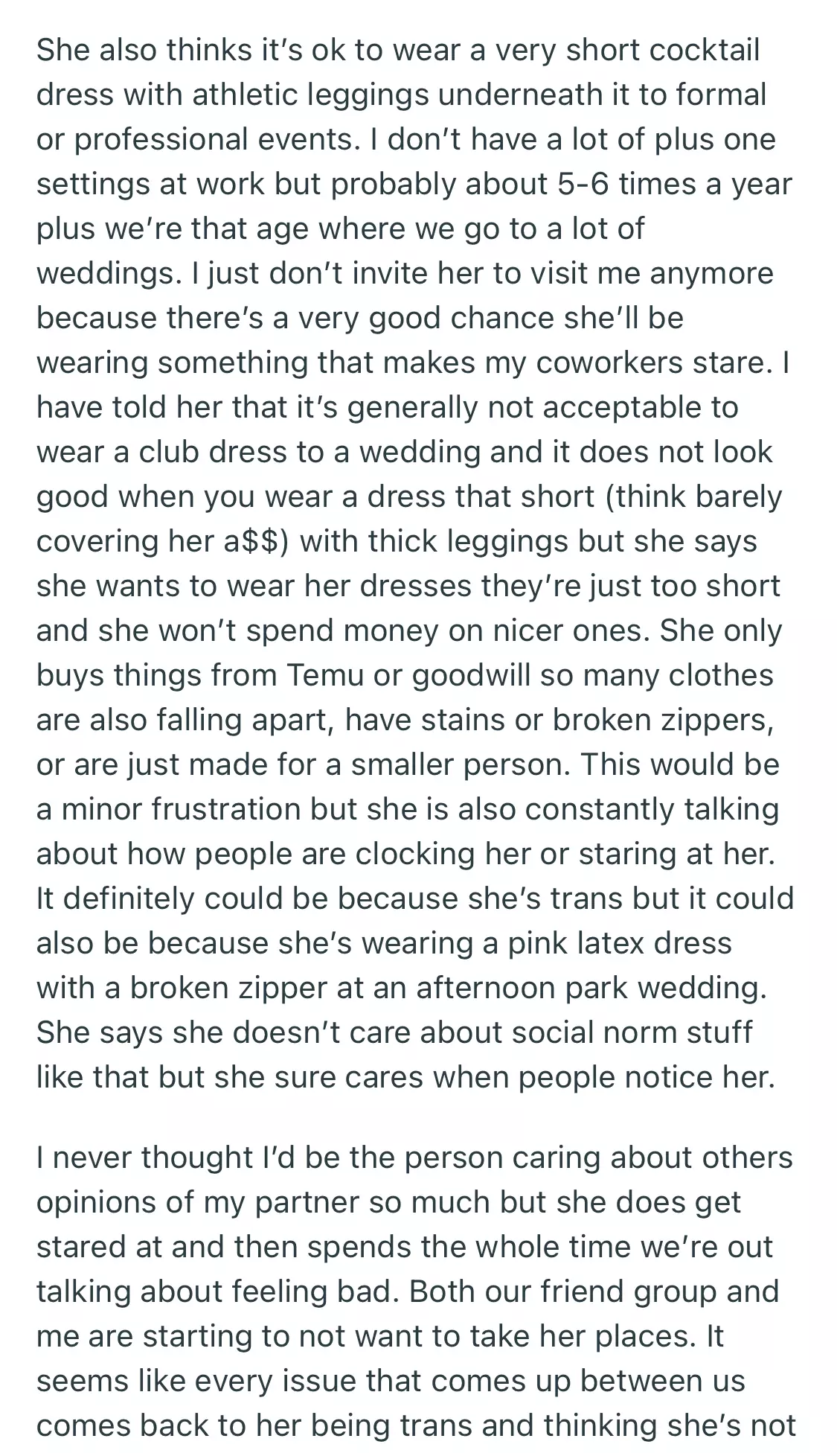Screen dimensions: 837x1456
Task: Click the word "goodwill" in the paragraph
Action: coord(471,675)
